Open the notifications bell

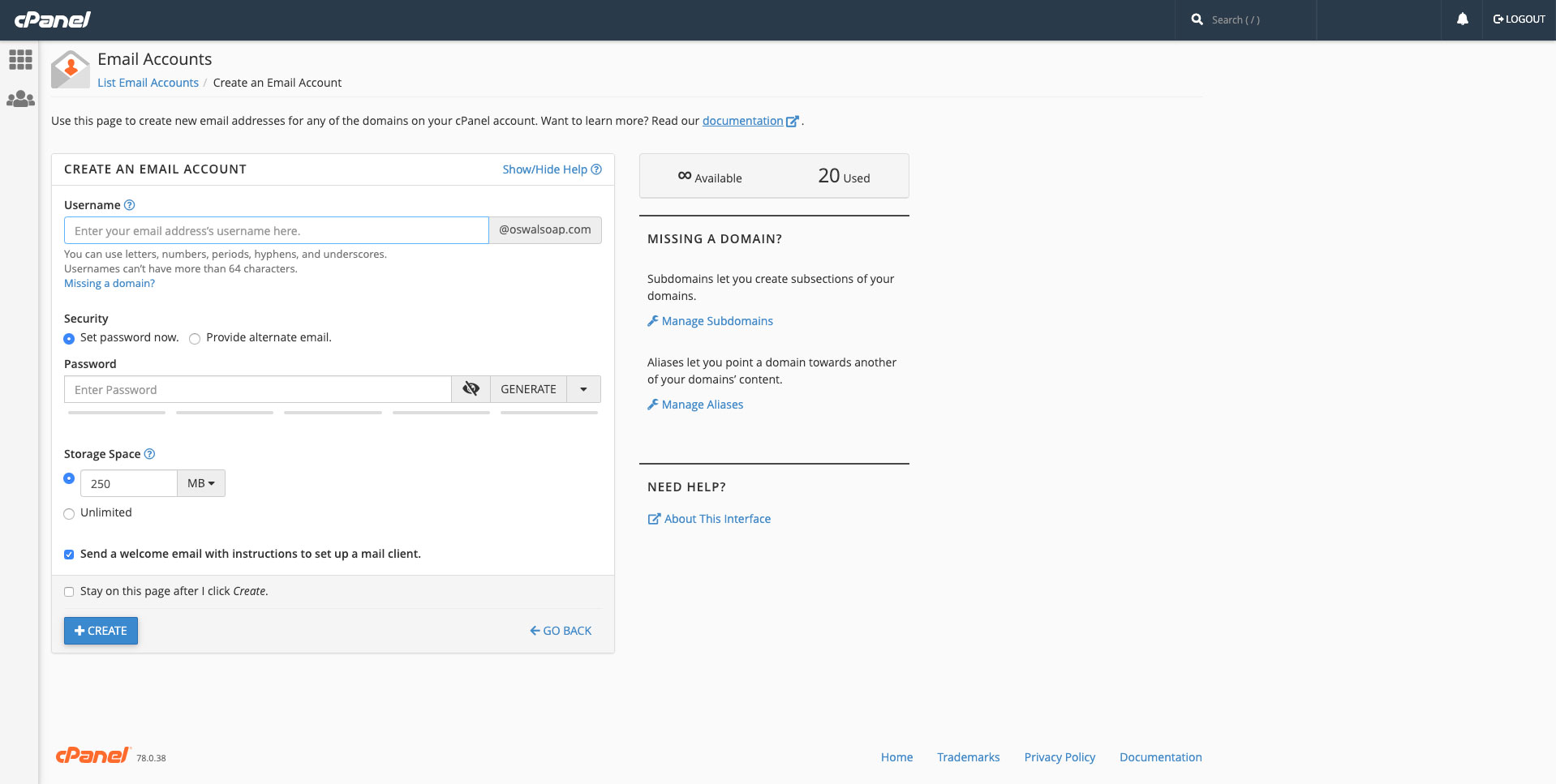click(x=1462, y=19)
